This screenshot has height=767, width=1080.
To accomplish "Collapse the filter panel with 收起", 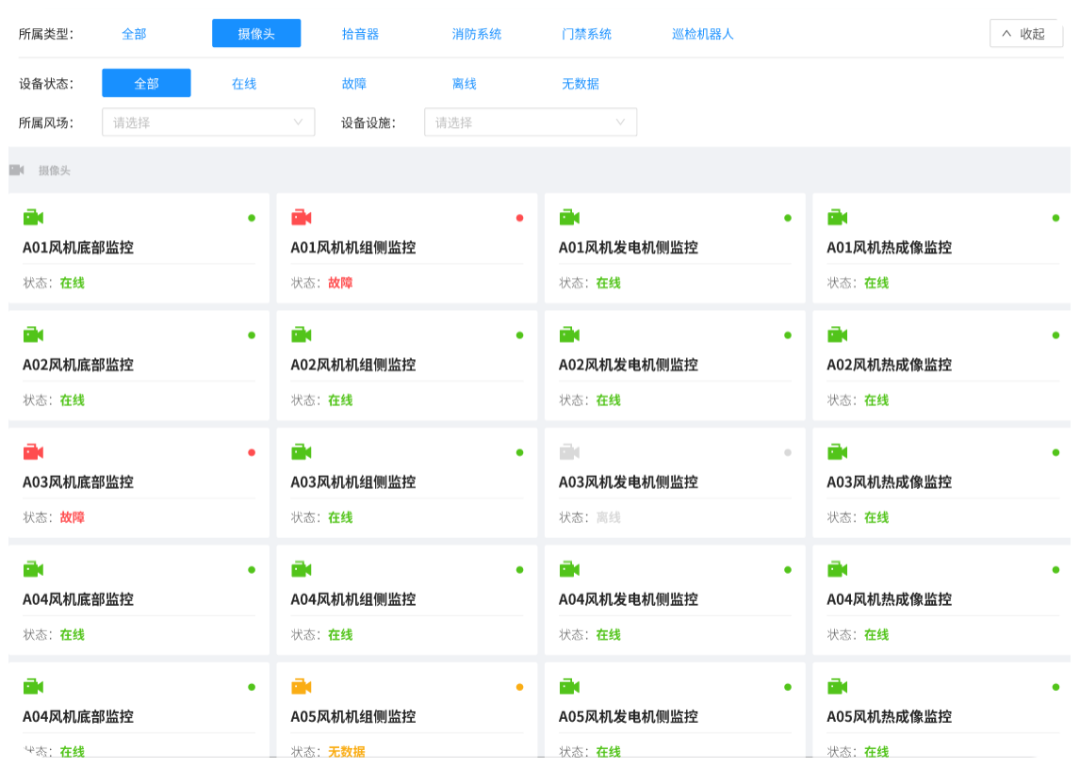I will [1025, 34].
